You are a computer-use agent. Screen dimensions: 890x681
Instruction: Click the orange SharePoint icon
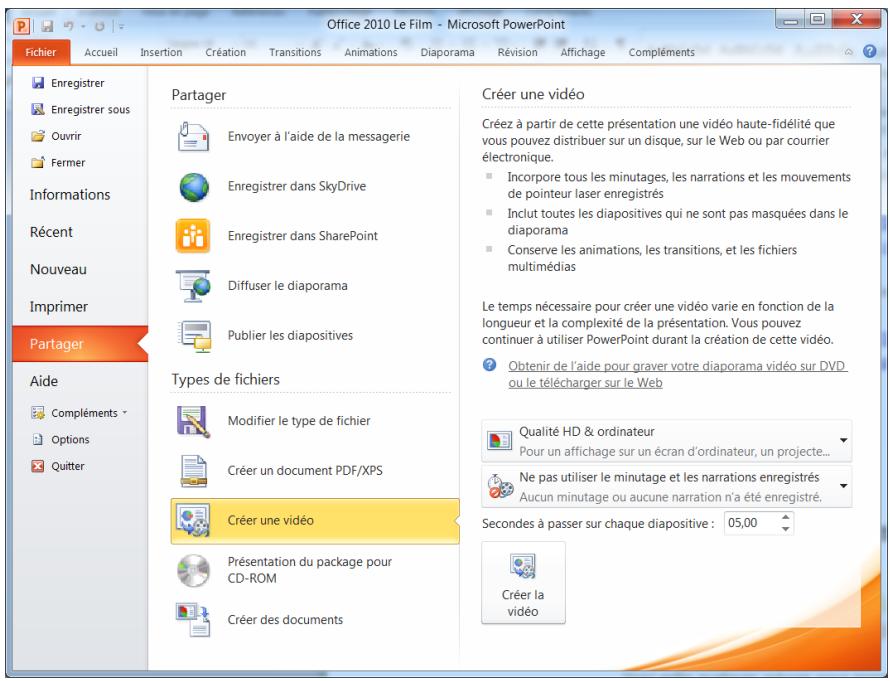[x=193, y=236]
